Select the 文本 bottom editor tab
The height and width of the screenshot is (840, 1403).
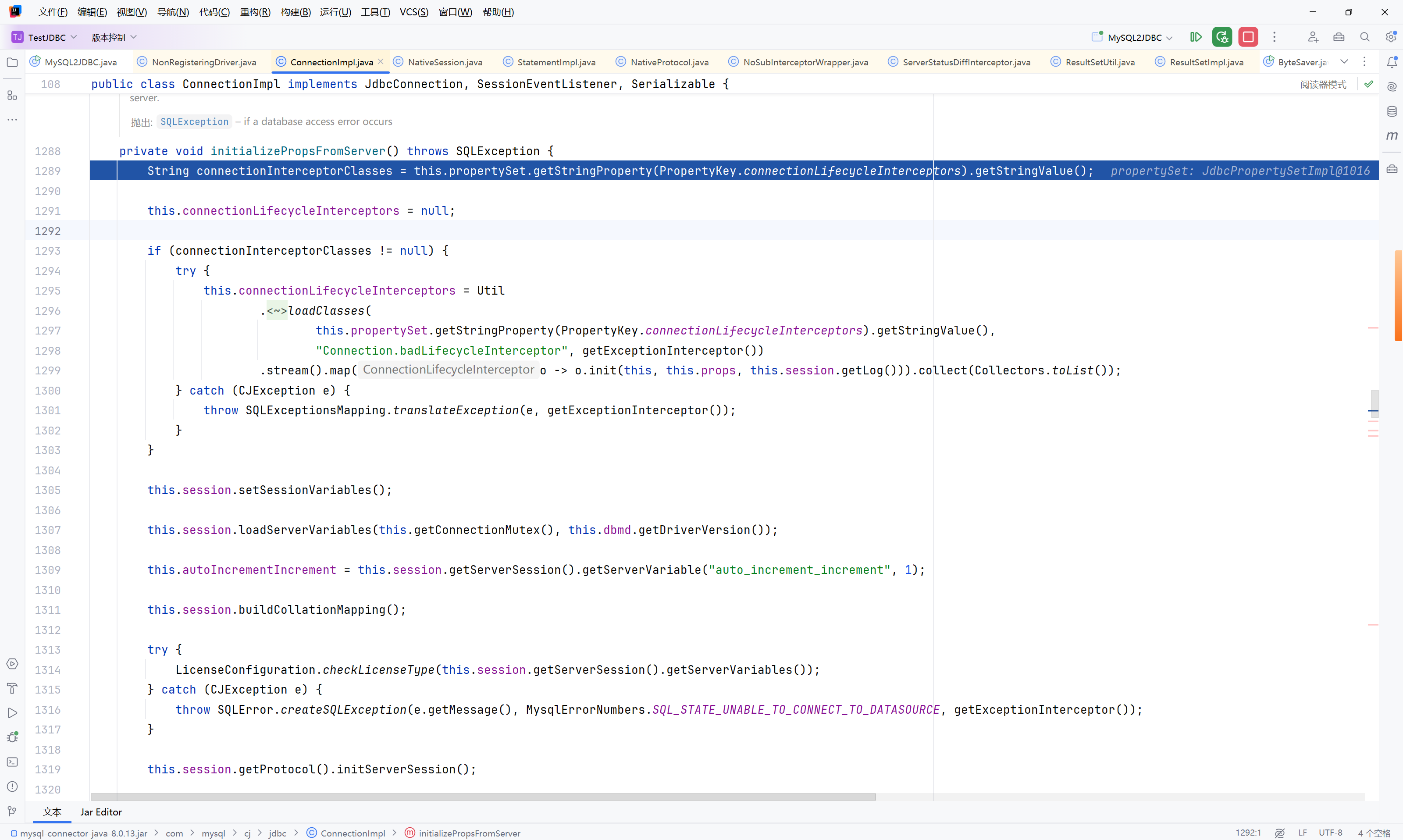point(52,812)
